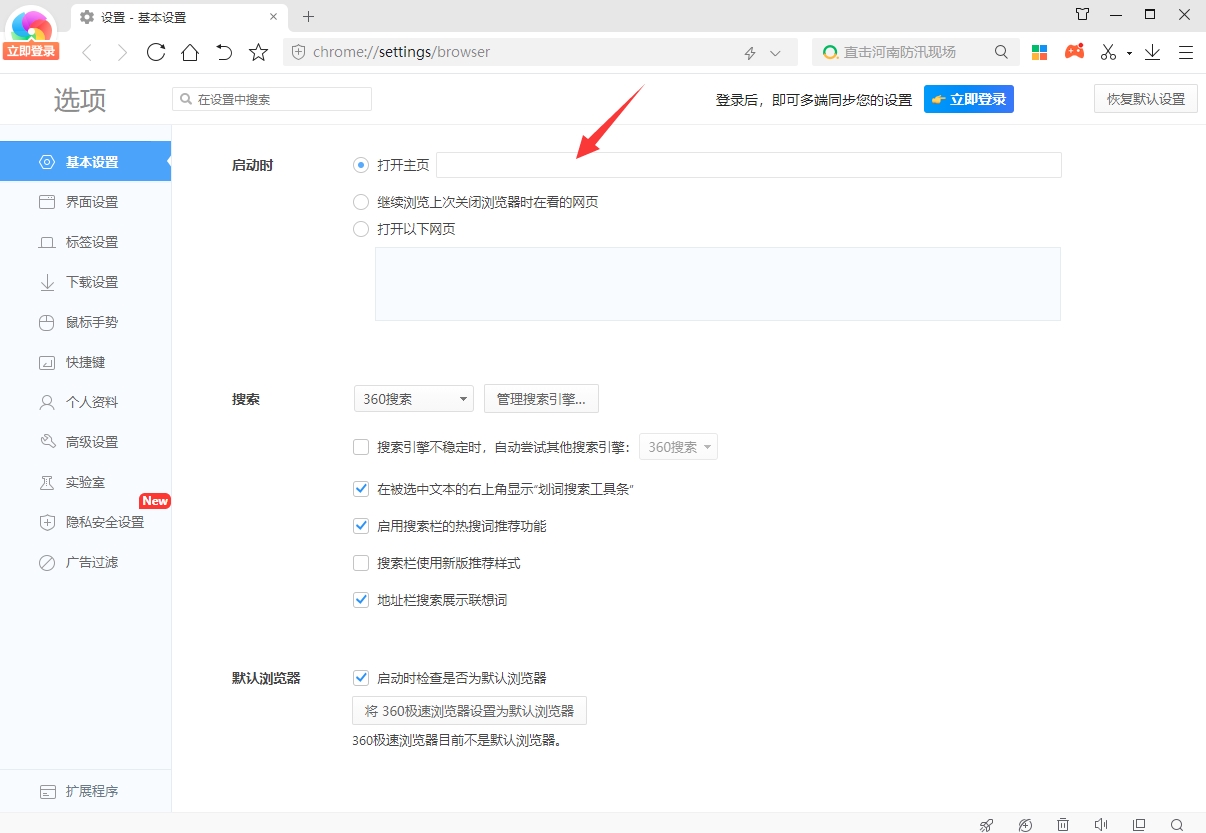Screen dimensions: 1206x833
Task: Click the trash cleanup icon in status bar
Action: pyautogui.click(x=1063, y=824)
